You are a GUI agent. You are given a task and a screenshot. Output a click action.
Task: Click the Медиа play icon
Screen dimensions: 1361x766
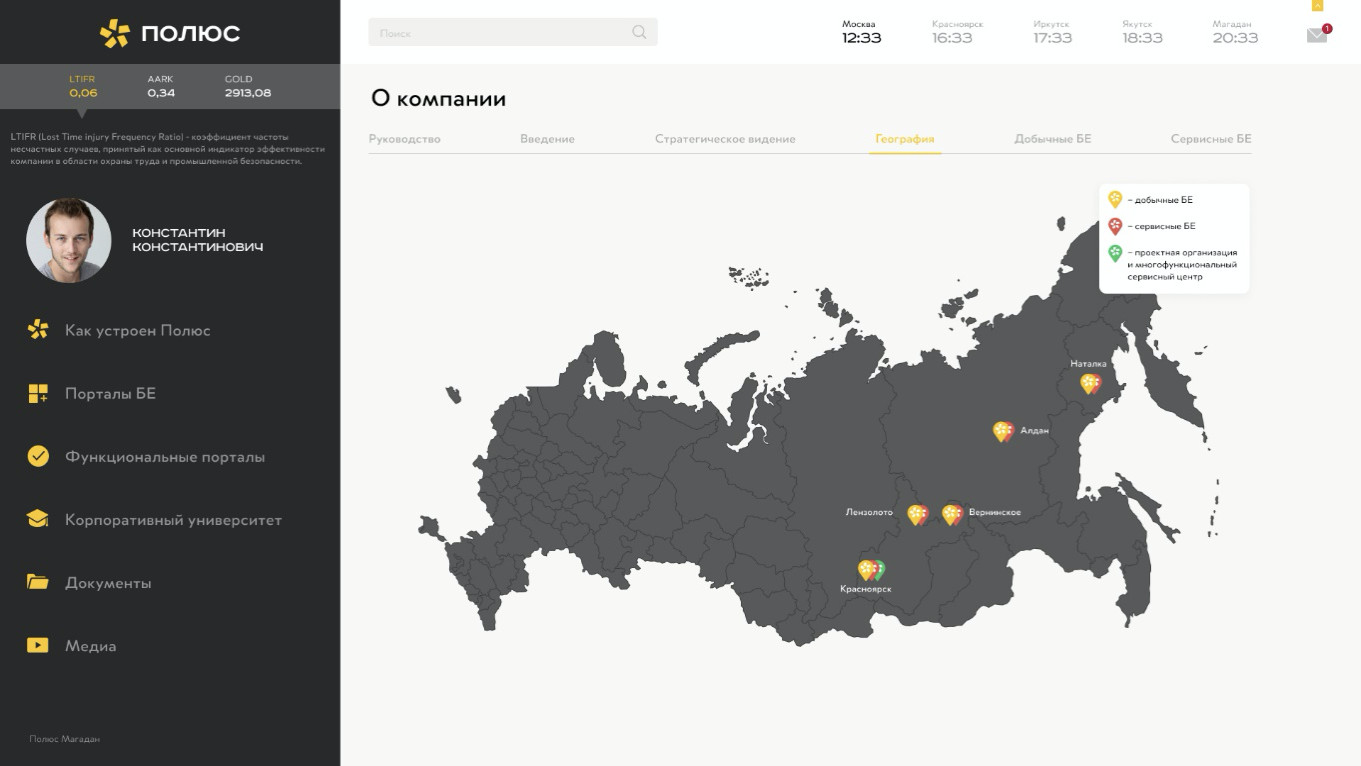[38, 646]
